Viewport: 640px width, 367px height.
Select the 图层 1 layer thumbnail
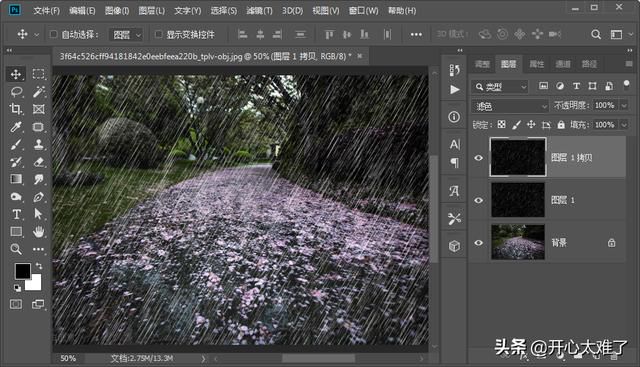tap(518, 200)
